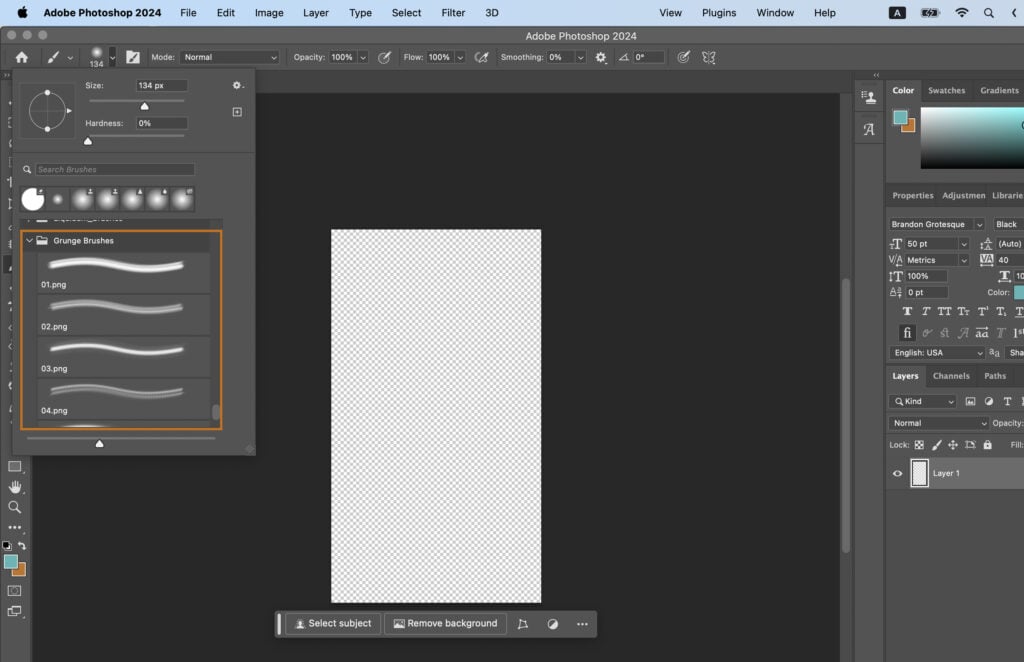This screenshot has height=662, width=1024.
Task: Click the Home icon in the options bar
Action: click(x=20, y=57)
